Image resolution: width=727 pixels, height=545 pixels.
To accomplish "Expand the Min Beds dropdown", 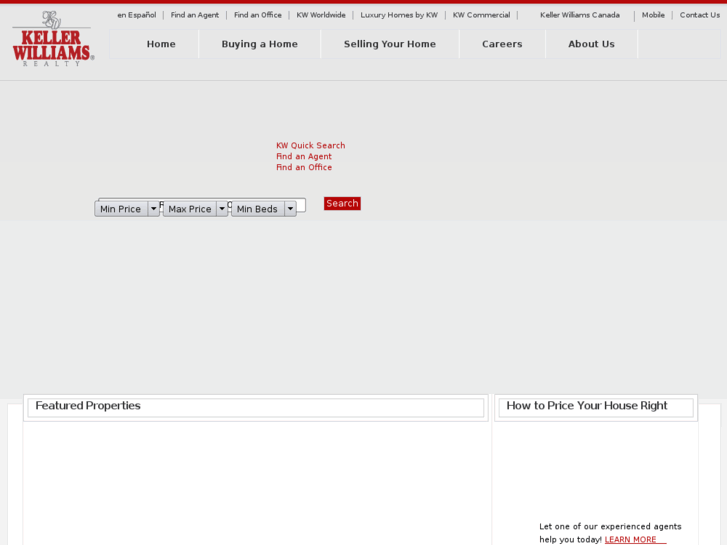I will 264,209.
